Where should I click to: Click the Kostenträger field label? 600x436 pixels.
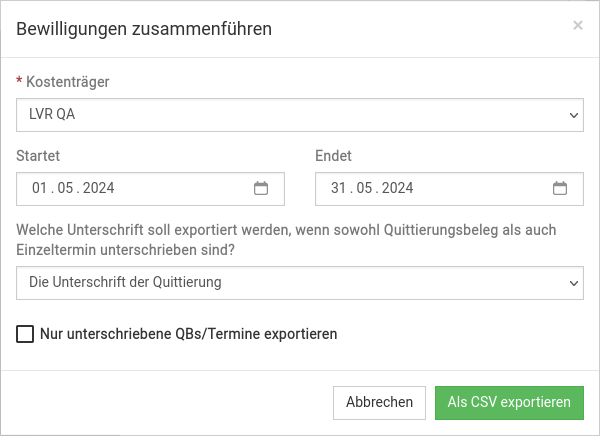pyautogui.click(x=67, y=82)
